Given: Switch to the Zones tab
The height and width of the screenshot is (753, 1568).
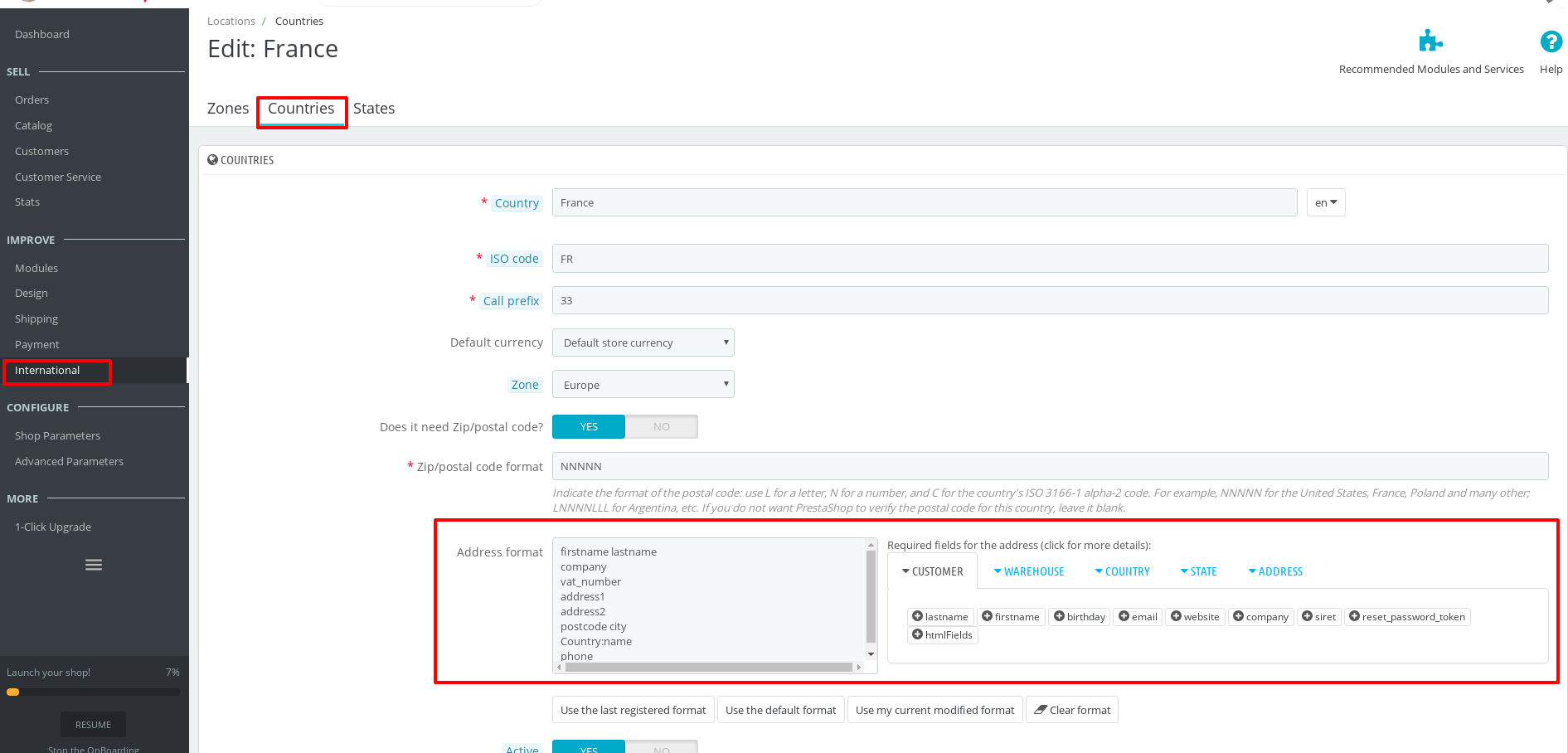Looking at the screenshot, I should (x=228, y=109).
